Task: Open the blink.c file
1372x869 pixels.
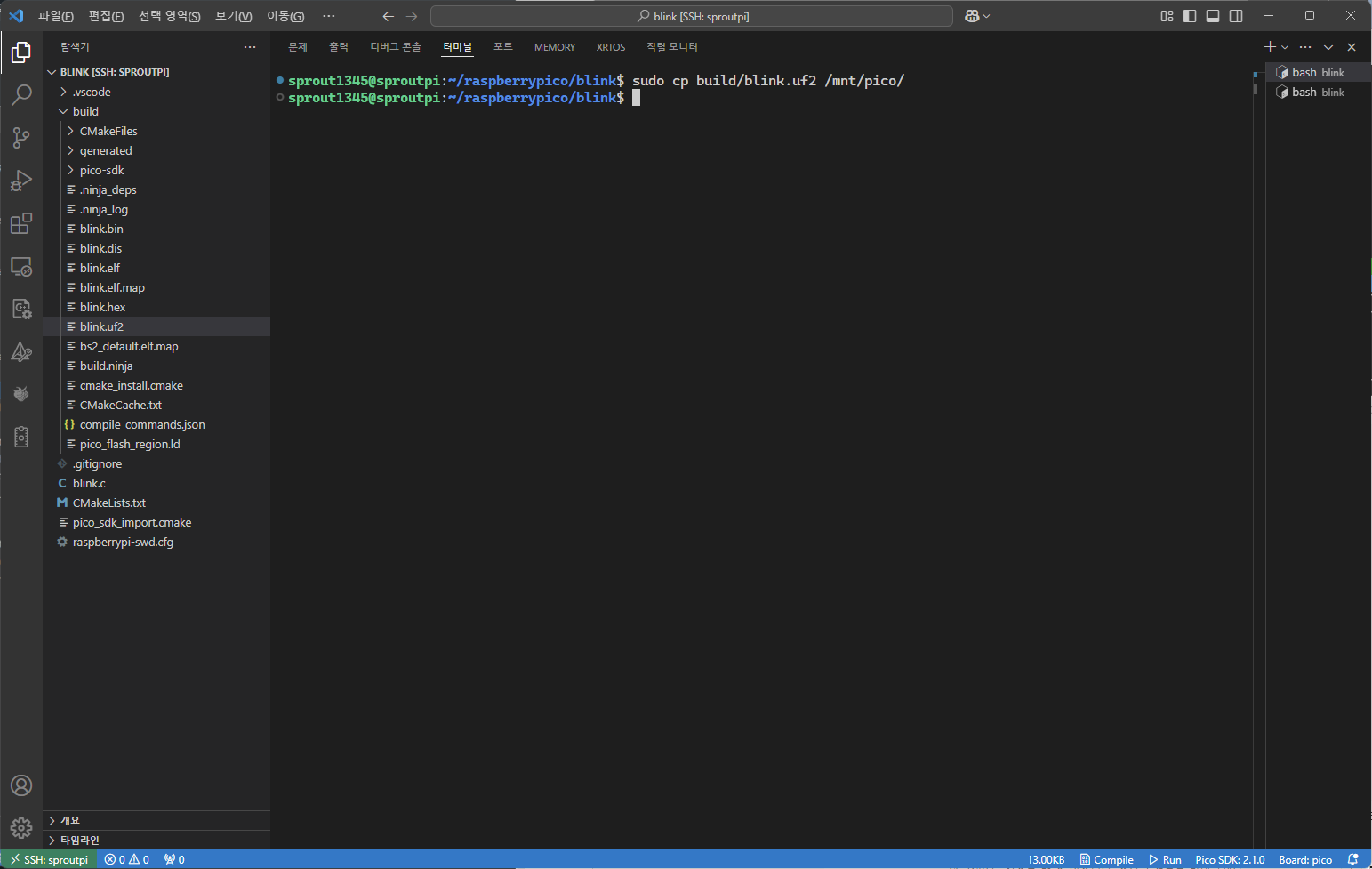Action: tap(156, 483)
